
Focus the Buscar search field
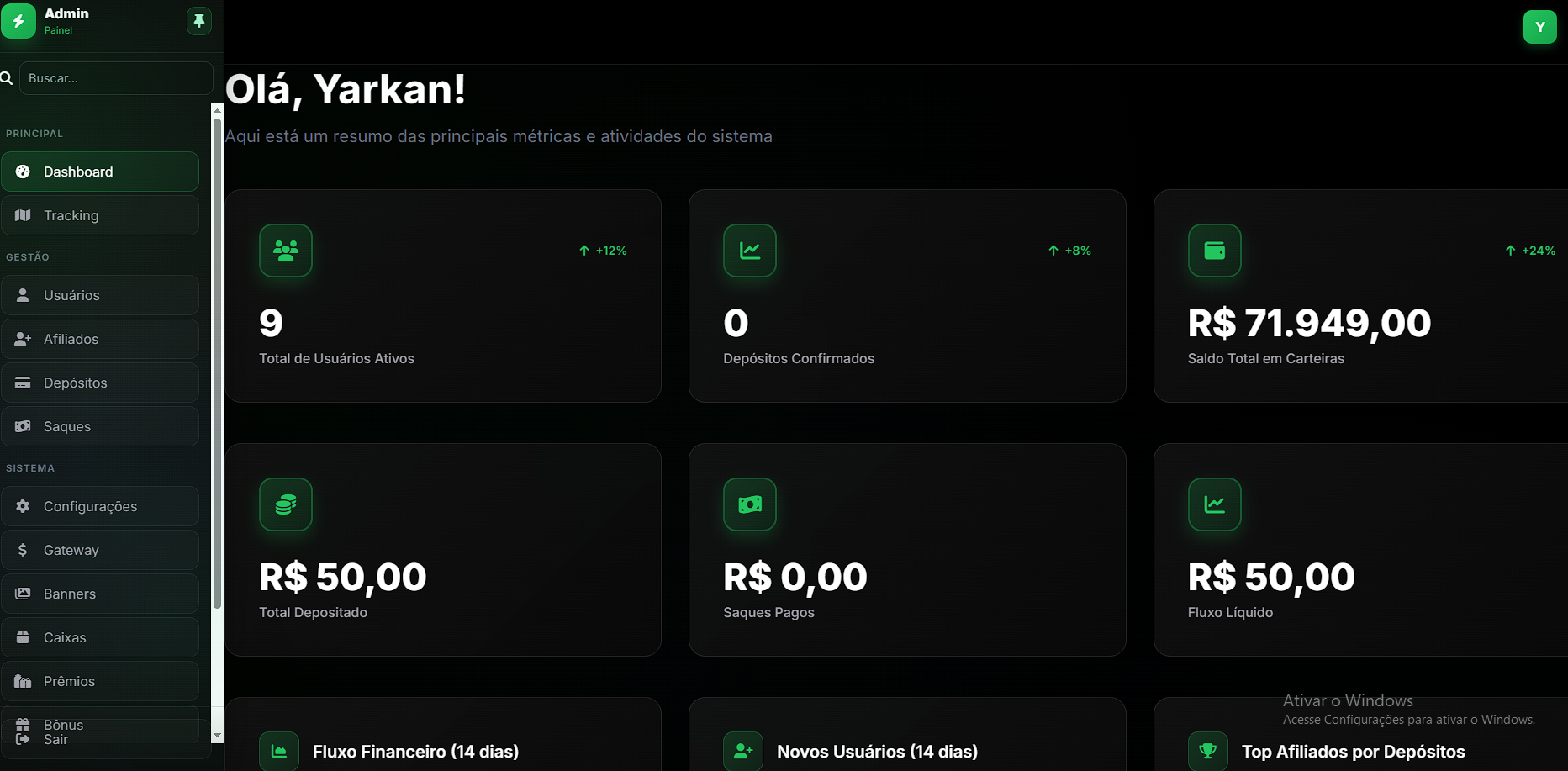[x=116, y=78]
